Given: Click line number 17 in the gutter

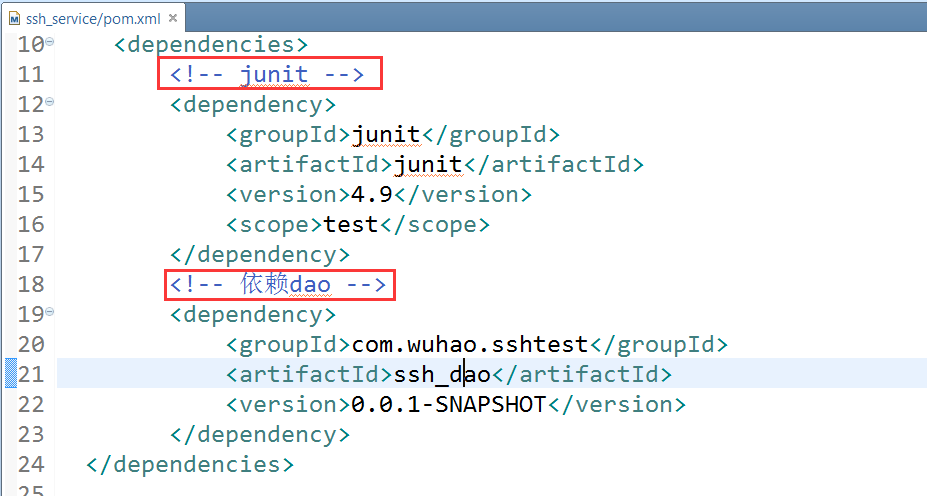Looking at the screenshot, I should click(31, 254).
